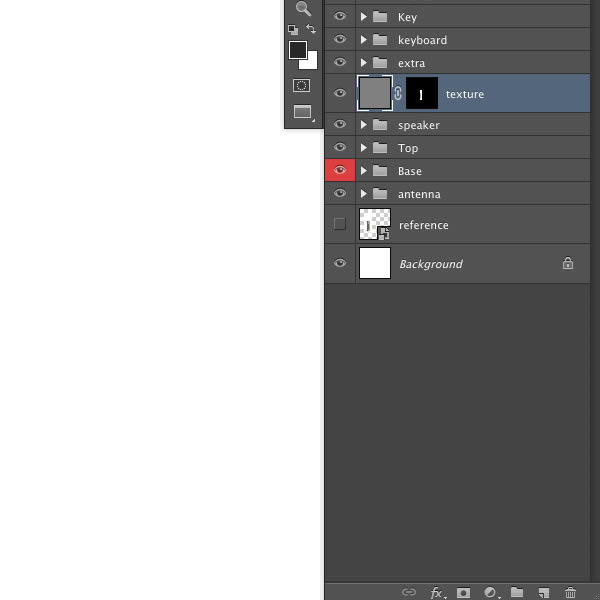Open the foreground color swatch
The width and height of the screenshot is (600, 600).
tap(298, 50)
